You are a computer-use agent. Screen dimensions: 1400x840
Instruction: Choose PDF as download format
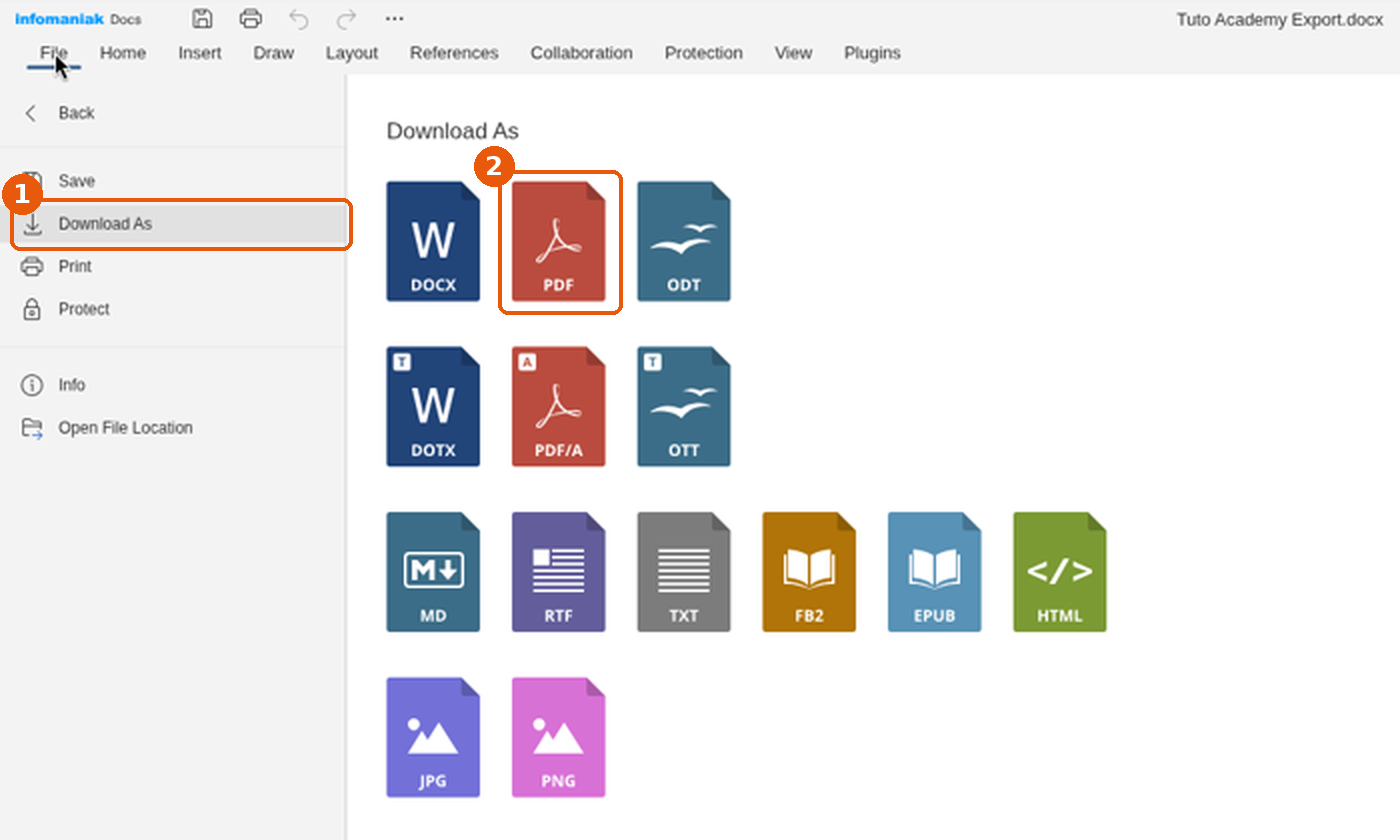[x=559, y=241]
